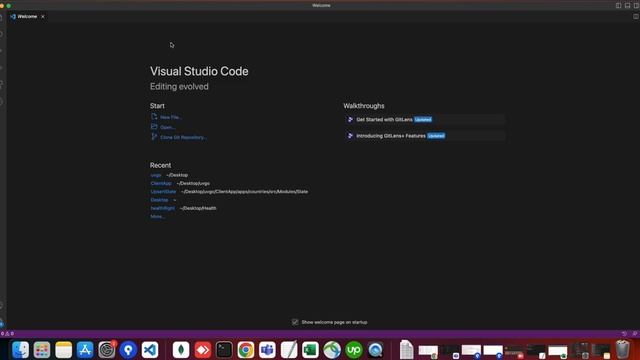Open Launchpad from the Dock

click(42, 350)
